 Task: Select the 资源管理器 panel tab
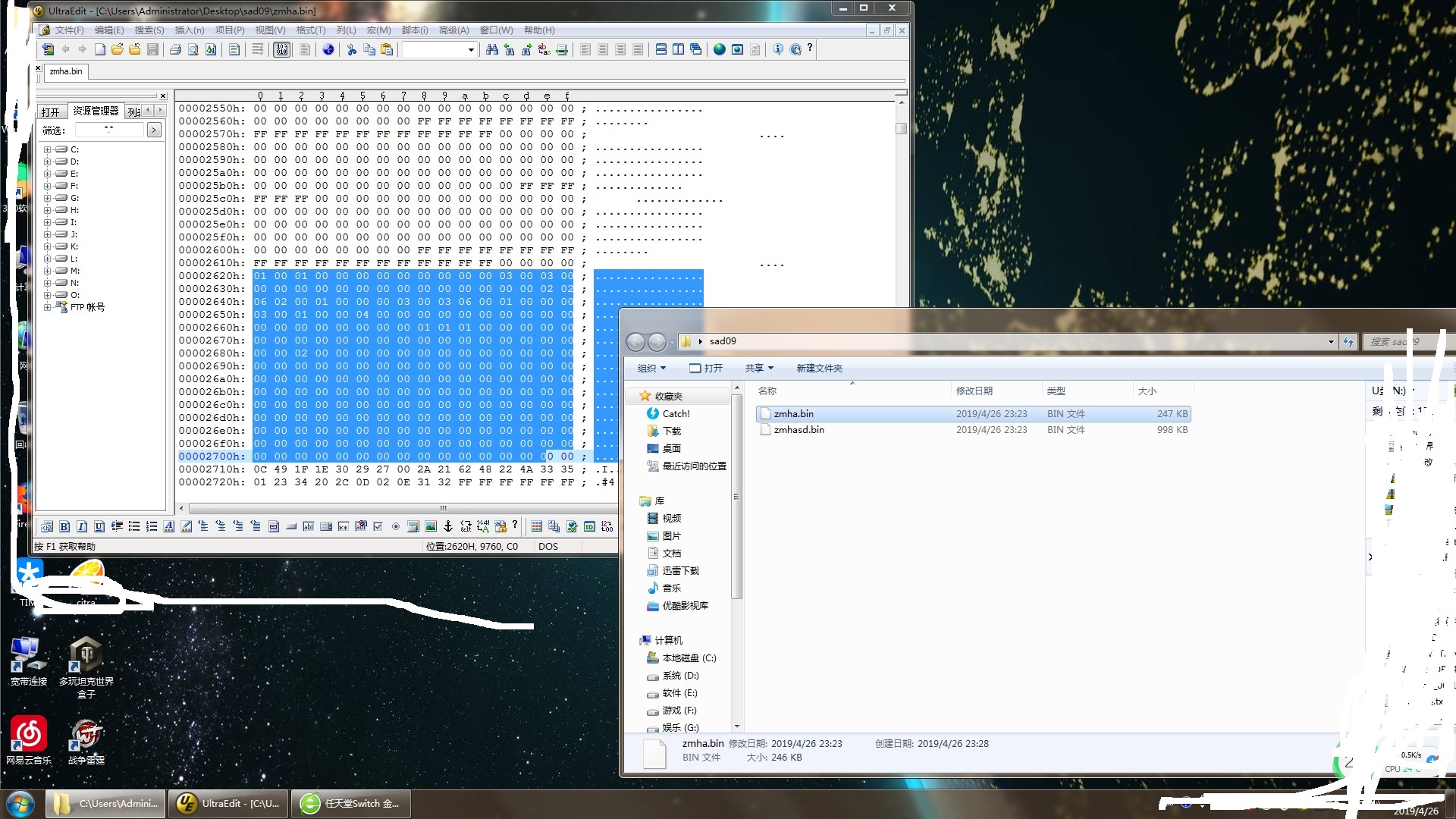click(x=96, y=111)
